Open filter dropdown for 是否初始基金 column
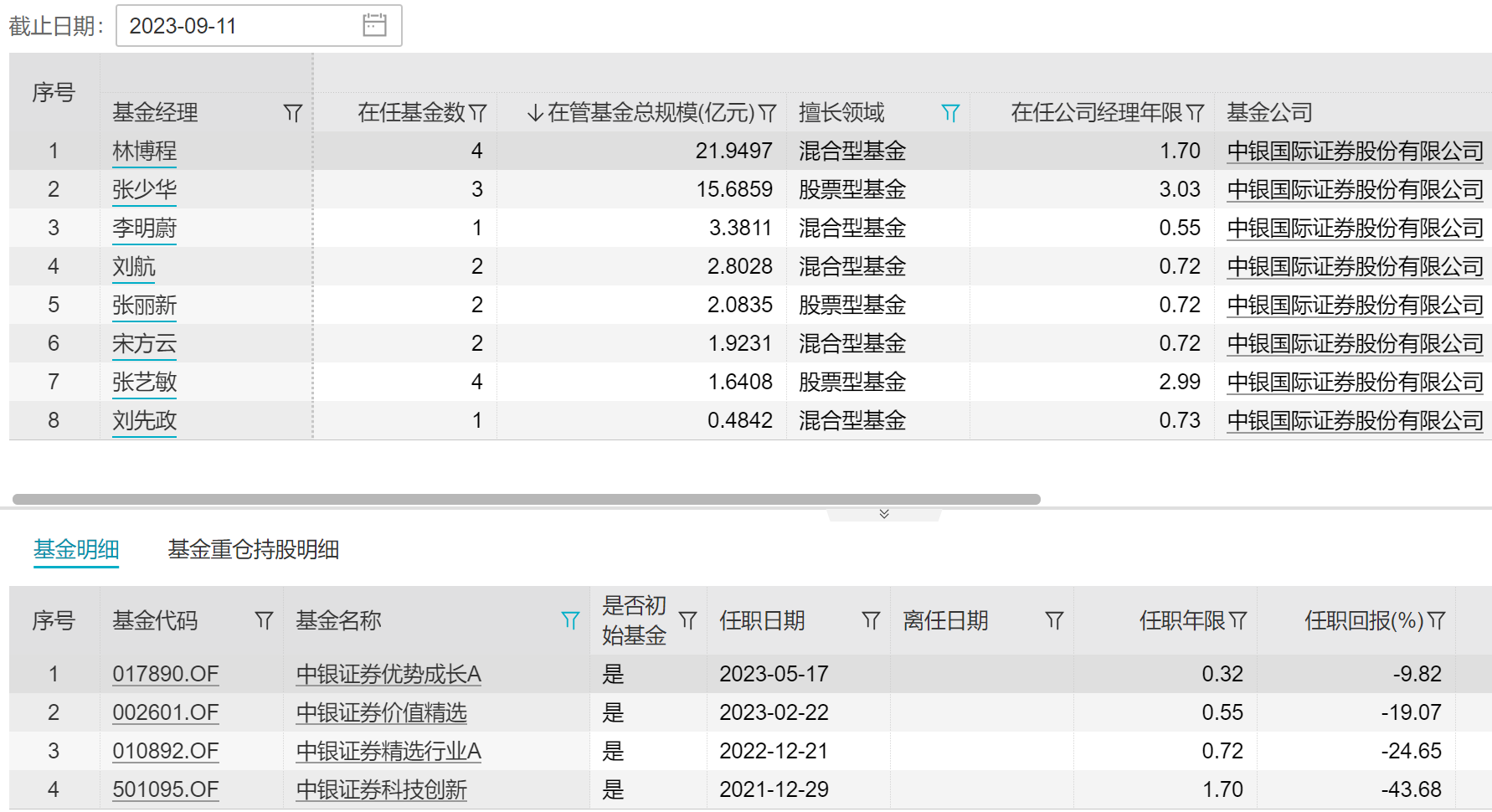The height and width of the screenshot is (812, 1492). click(x=687, y=620)
